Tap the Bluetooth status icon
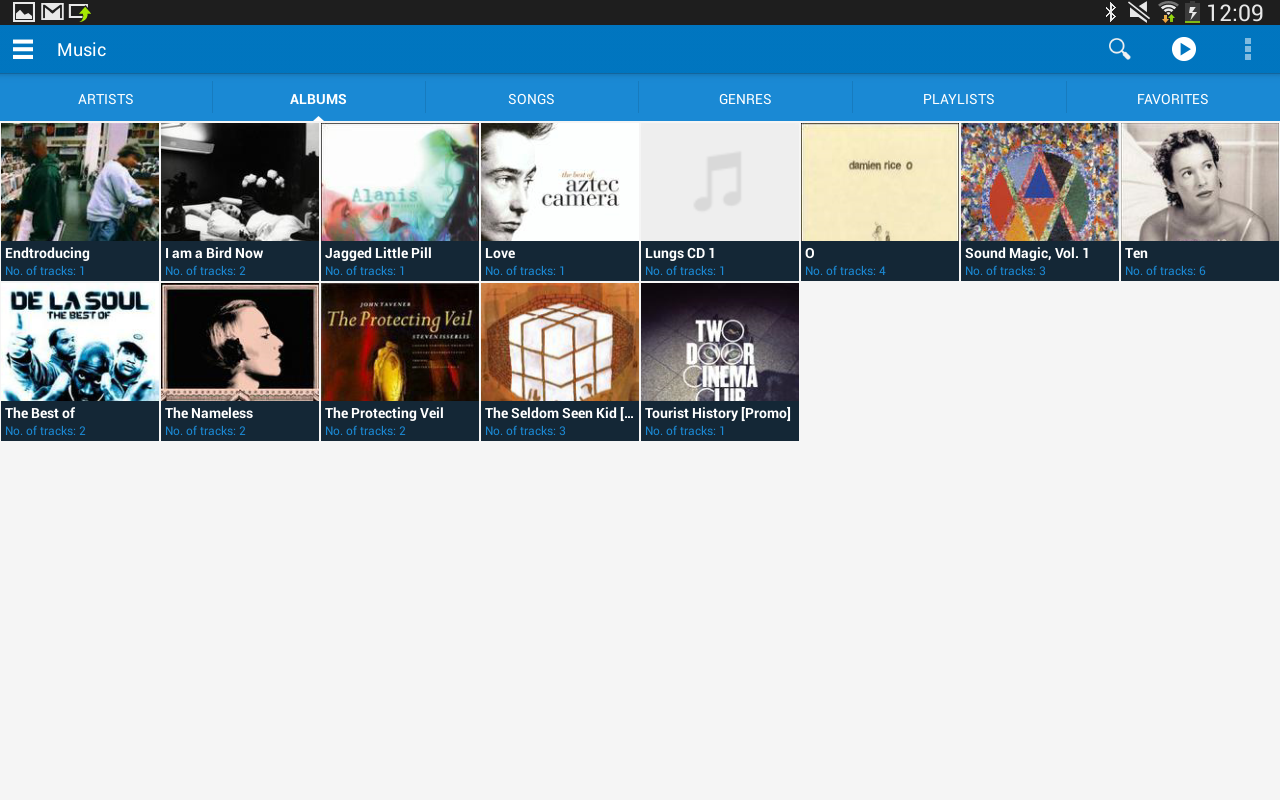 (1110, 12)
